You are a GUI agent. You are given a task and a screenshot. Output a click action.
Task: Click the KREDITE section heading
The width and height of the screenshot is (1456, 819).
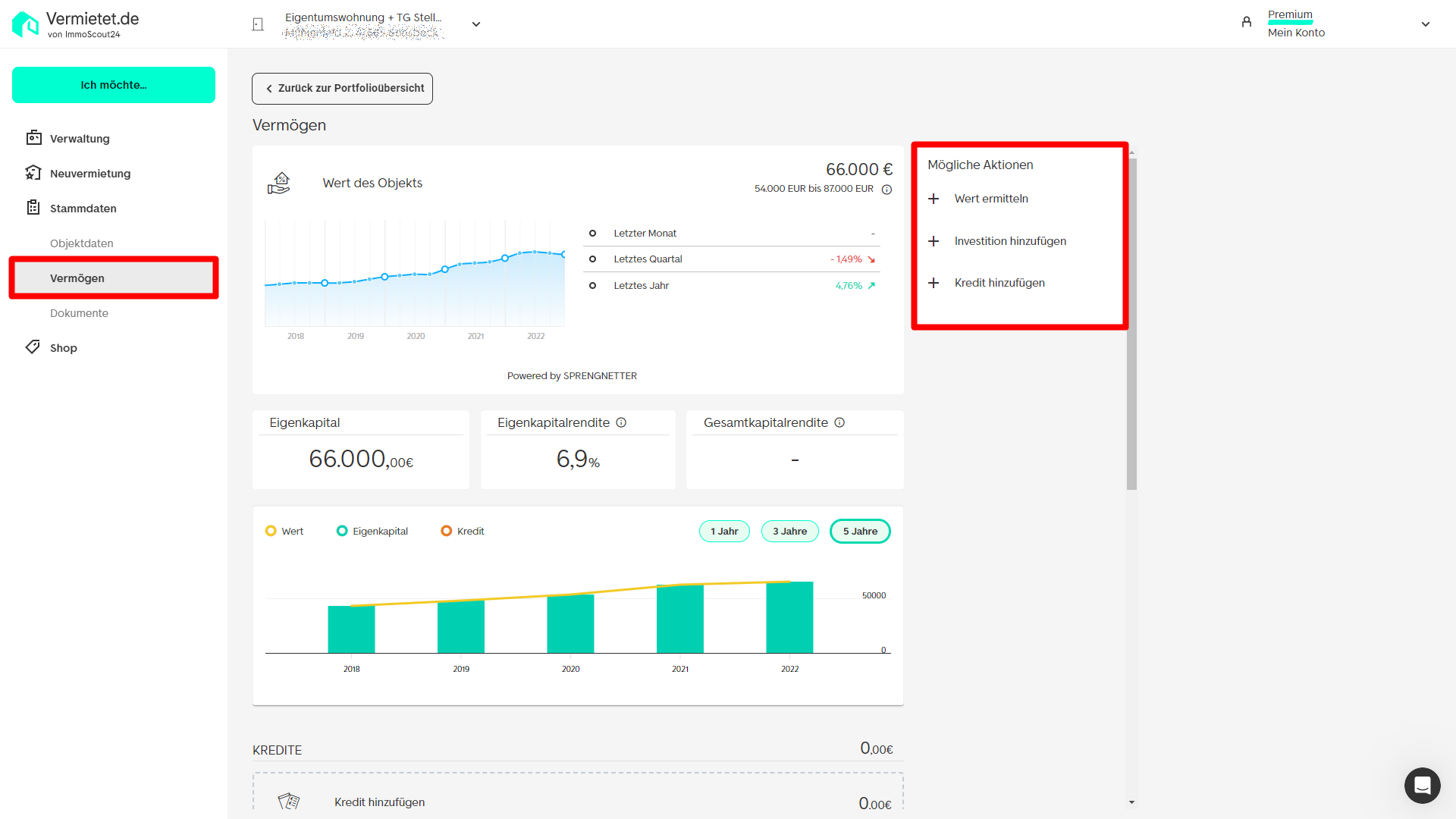(277, 750)
